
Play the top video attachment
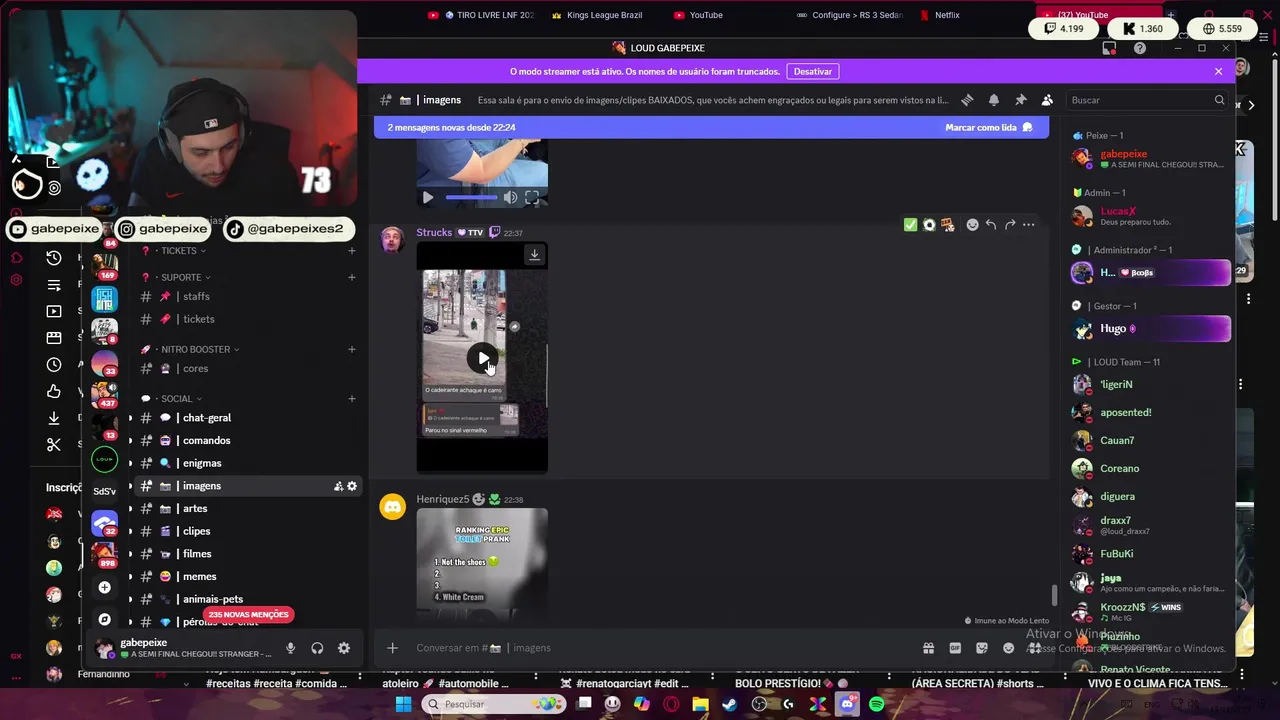(x=428, y=198)
